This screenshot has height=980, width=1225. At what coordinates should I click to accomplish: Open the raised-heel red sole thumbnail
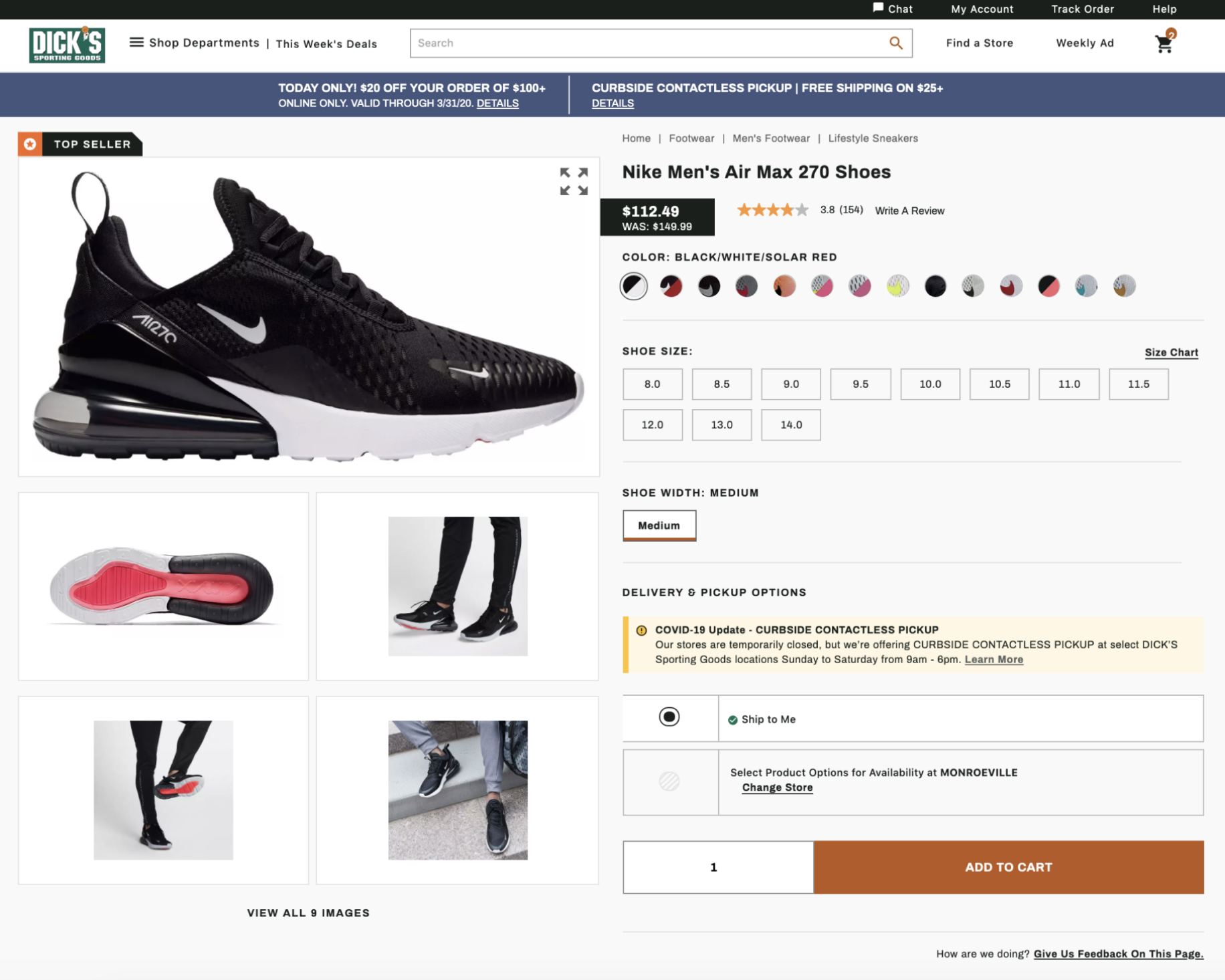[163, 790]
